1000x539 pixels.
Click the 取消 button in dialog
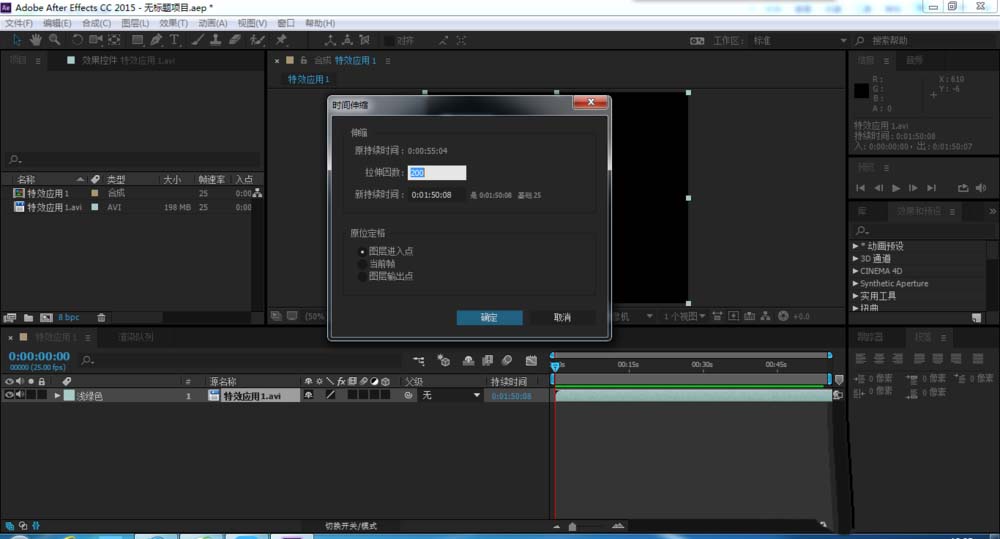pyautogui.click(x=562, y=317)
